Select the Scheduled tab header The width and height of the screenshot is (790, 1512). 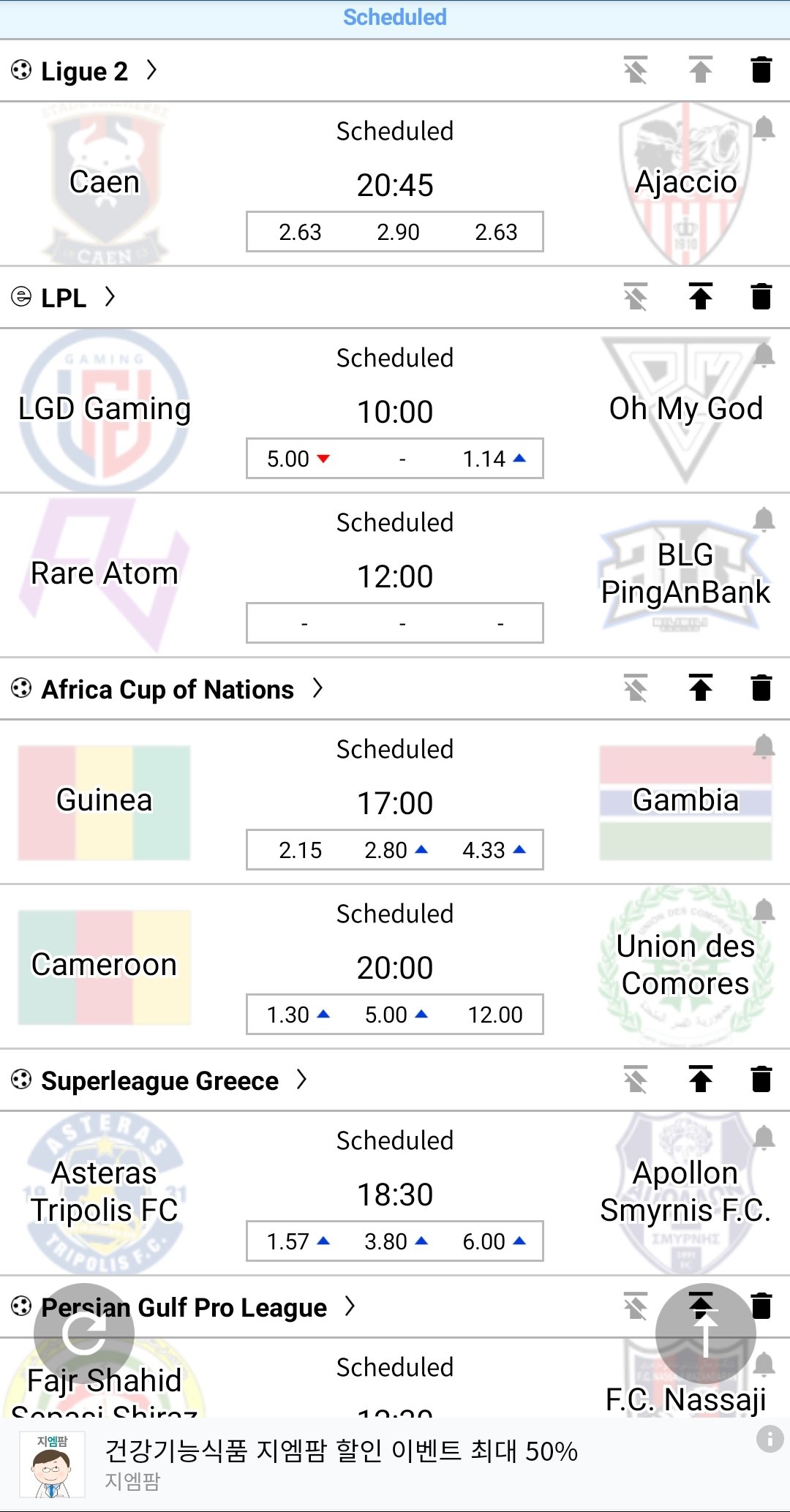click(x=395, y=18)
